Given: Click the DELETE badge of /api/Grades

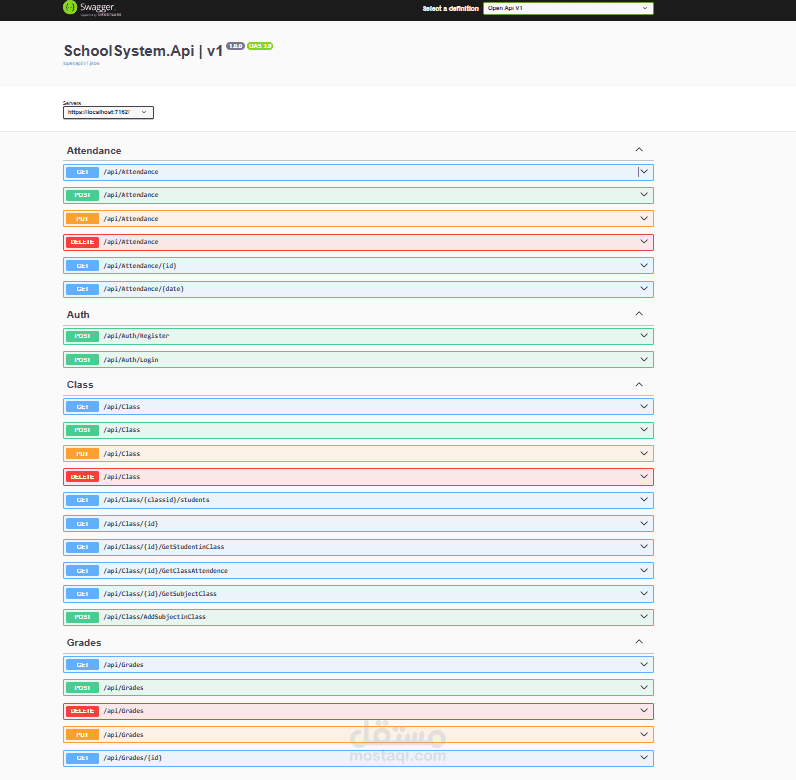Looking at the screenshot, I should [82, 711].
